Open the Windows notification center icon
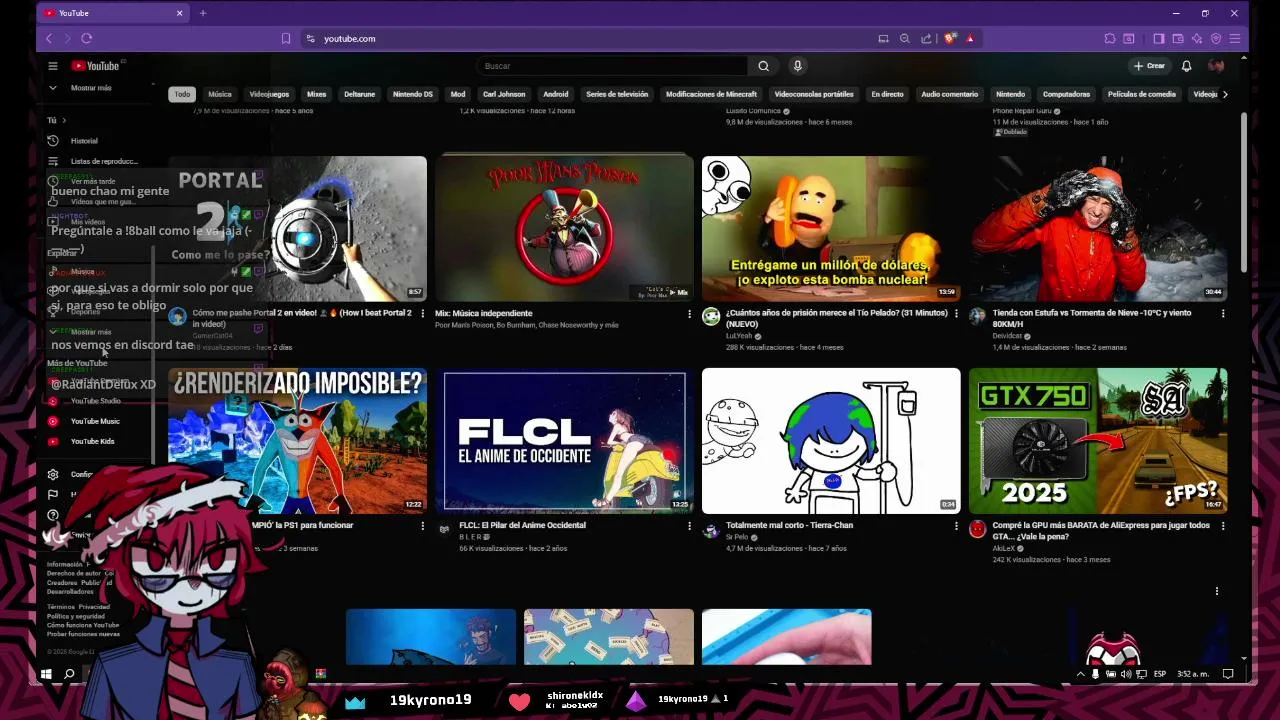 point(1228,674)
